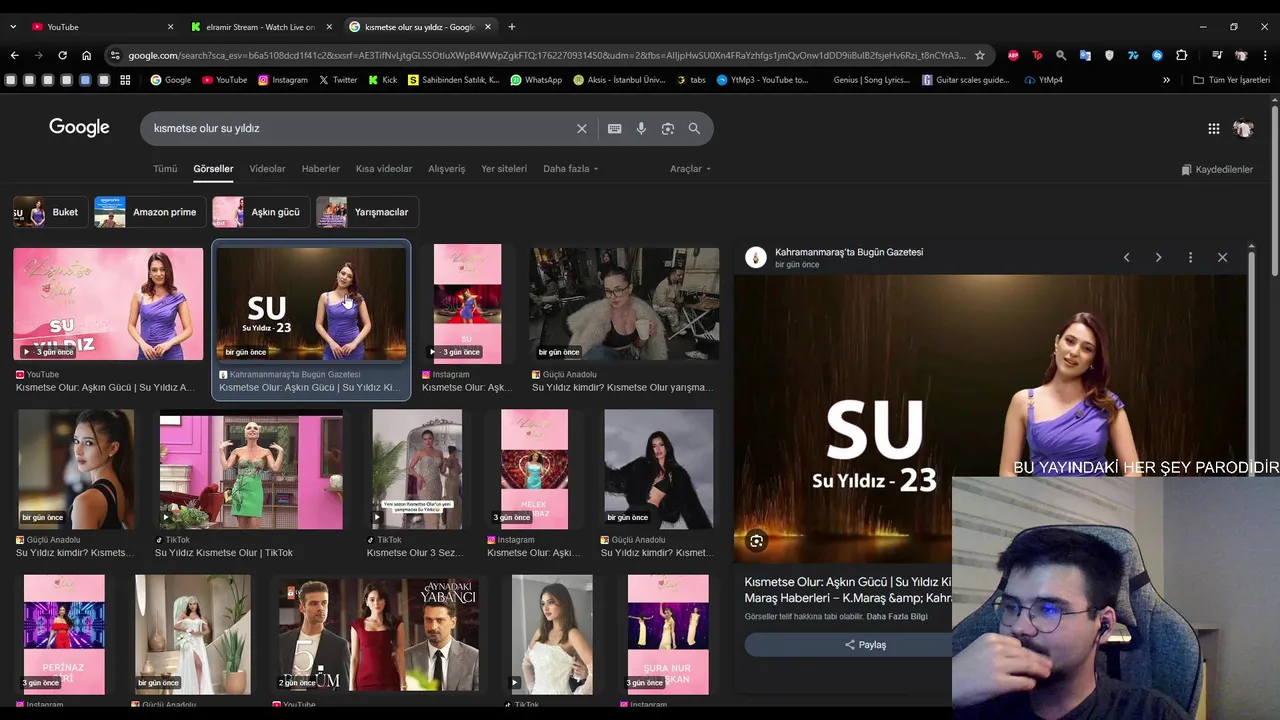Open the preview panel three-dot menu
The height and width of the screenshot is (720, 1280).
coord(1190,257)
